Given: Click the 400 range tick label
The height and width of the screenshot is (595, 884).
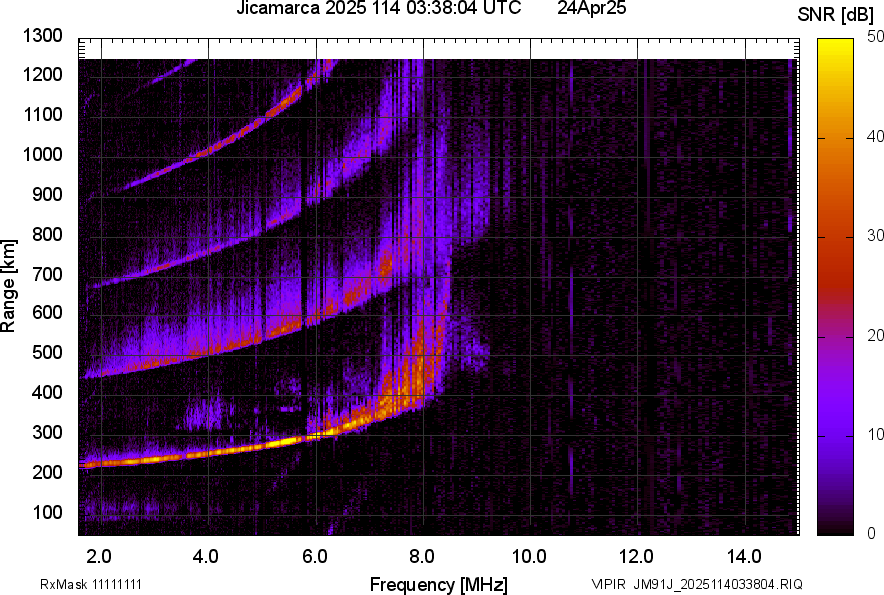Looking at the screenshot, I should [47, 392].
